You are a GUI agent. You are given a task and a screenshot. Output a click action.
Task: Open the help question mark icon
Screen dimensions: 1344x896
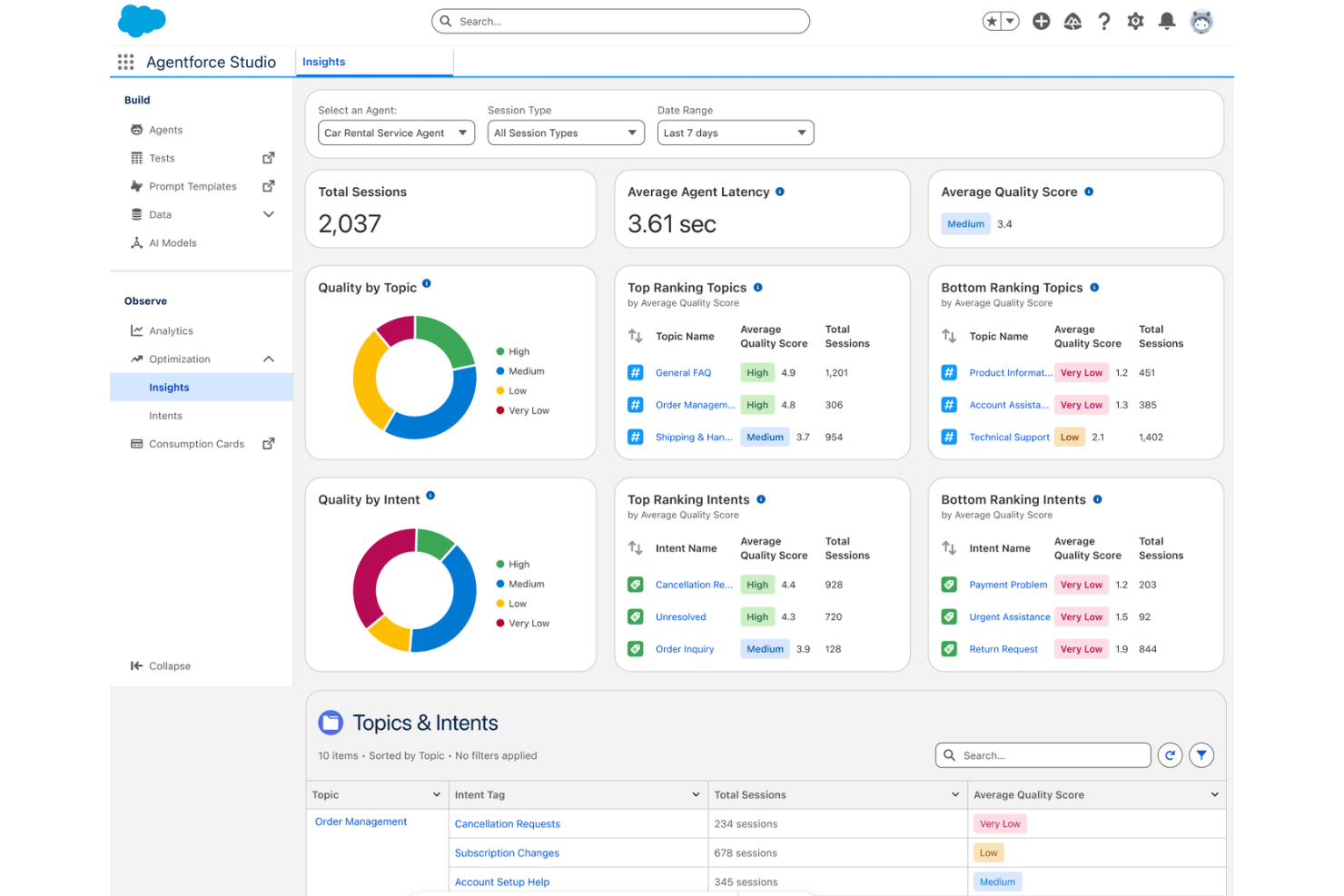1104,21
